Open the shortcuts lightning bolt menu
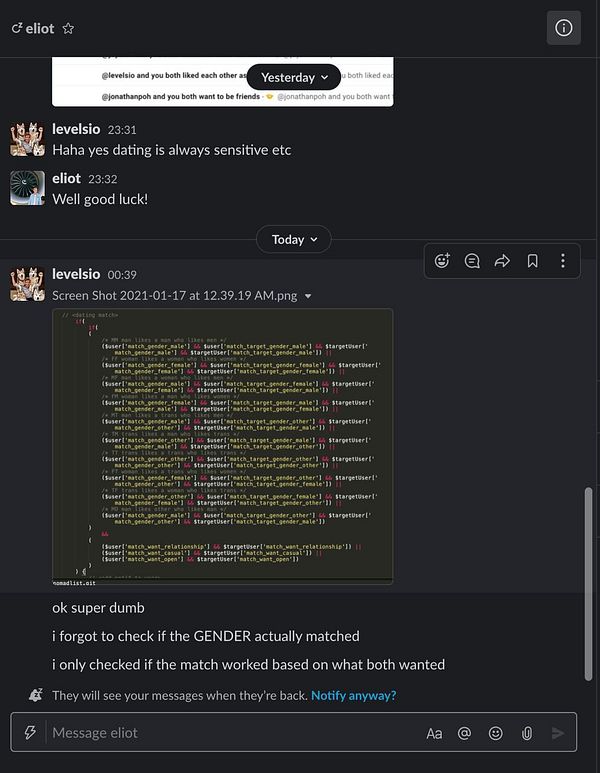The image size is (600, 773). 30,732
